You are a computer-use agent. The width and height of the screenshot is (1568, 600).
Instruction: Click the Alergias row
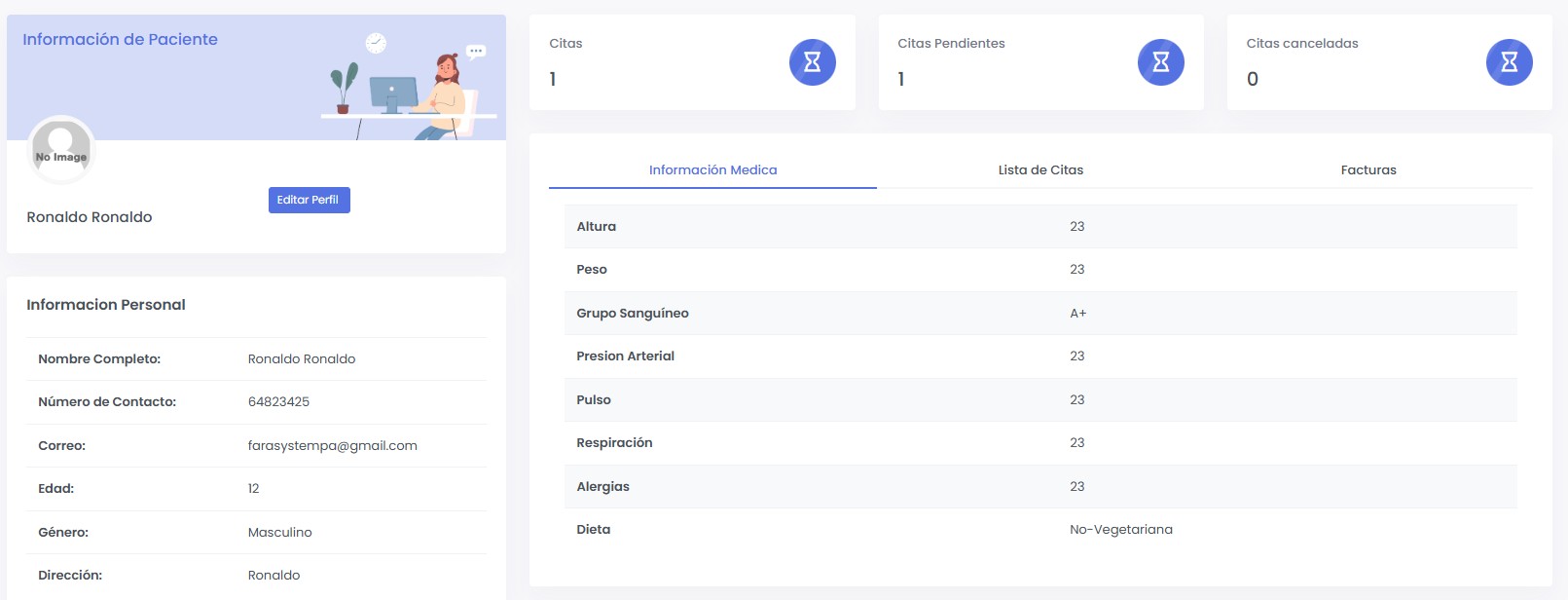(1039, 487)
